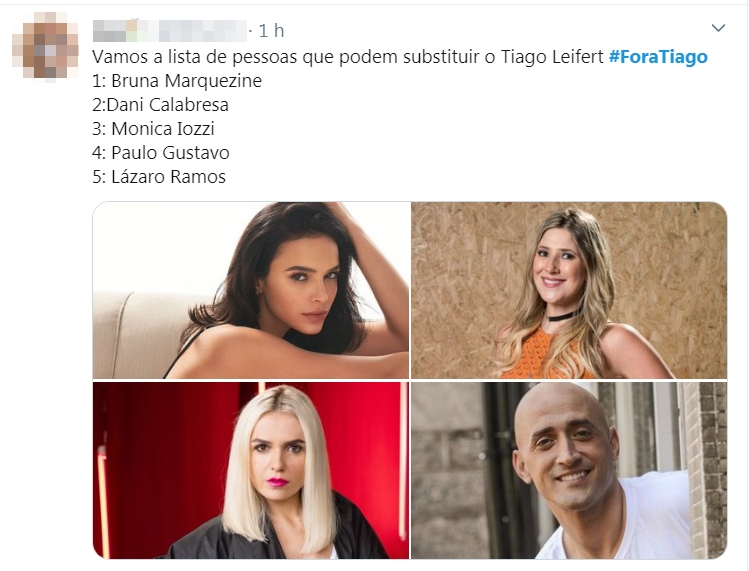Open photo of platinum-blonde woman with red backdrop

click(251, 470)
